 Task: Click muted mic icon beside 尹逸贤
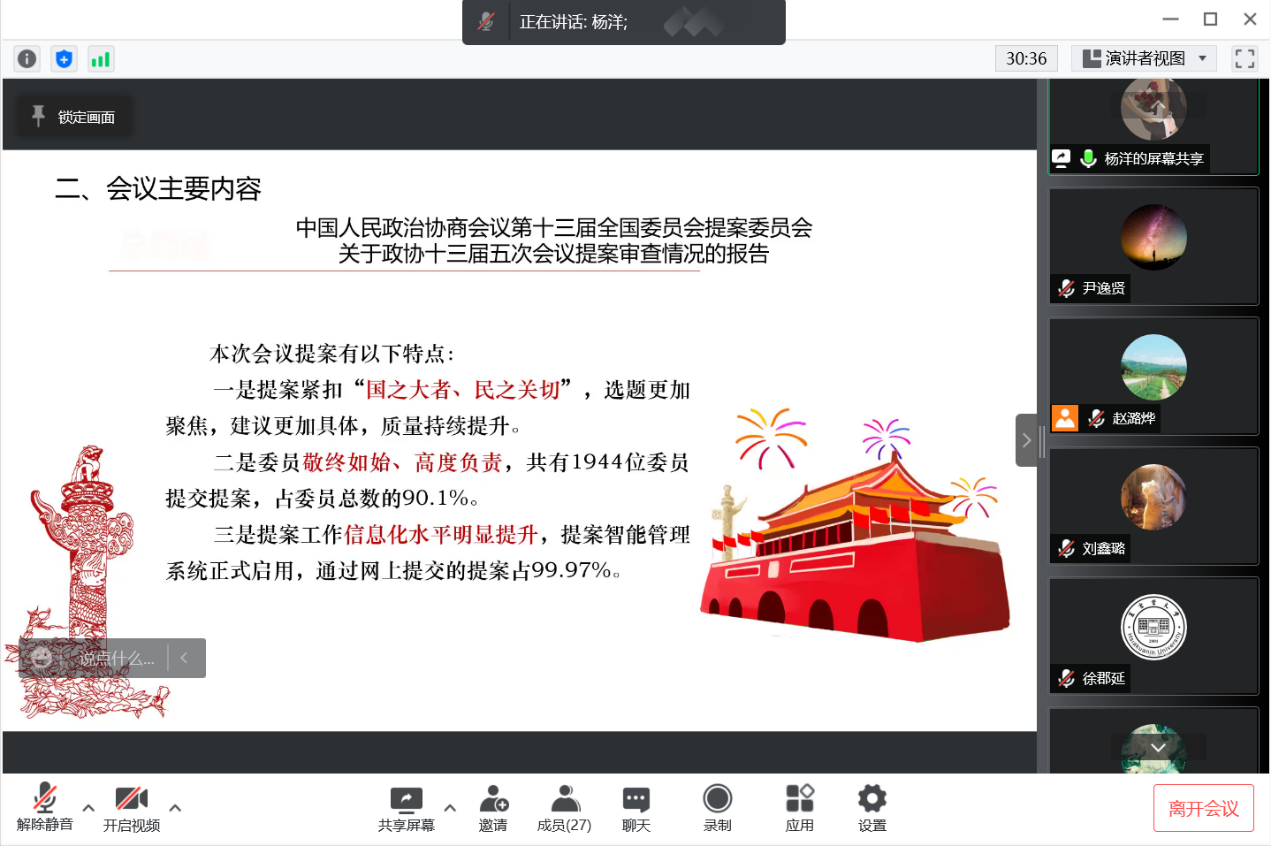coord(1066,289)
